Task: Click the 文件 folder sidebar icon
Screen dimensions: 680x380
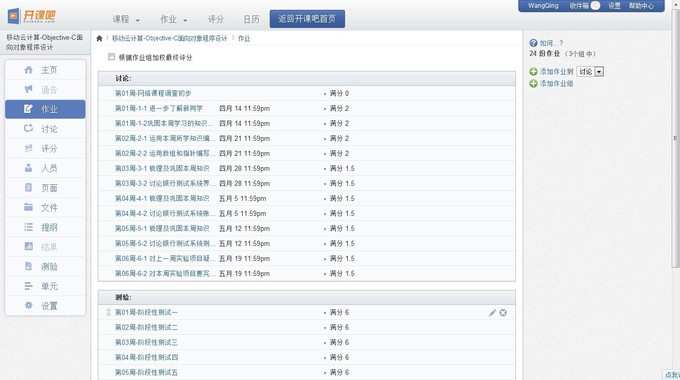Action: pos(28,207)
